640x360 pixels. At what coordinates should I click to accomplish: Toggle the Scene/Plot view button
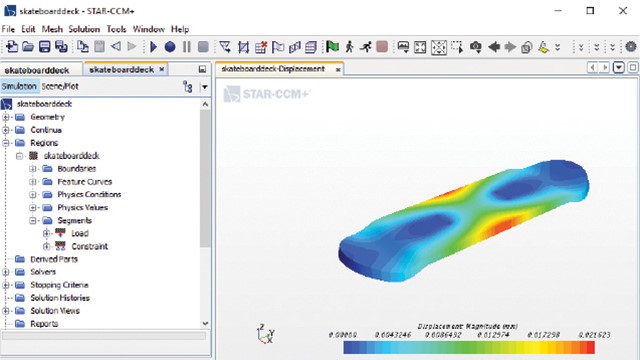[x=60, y=87]
